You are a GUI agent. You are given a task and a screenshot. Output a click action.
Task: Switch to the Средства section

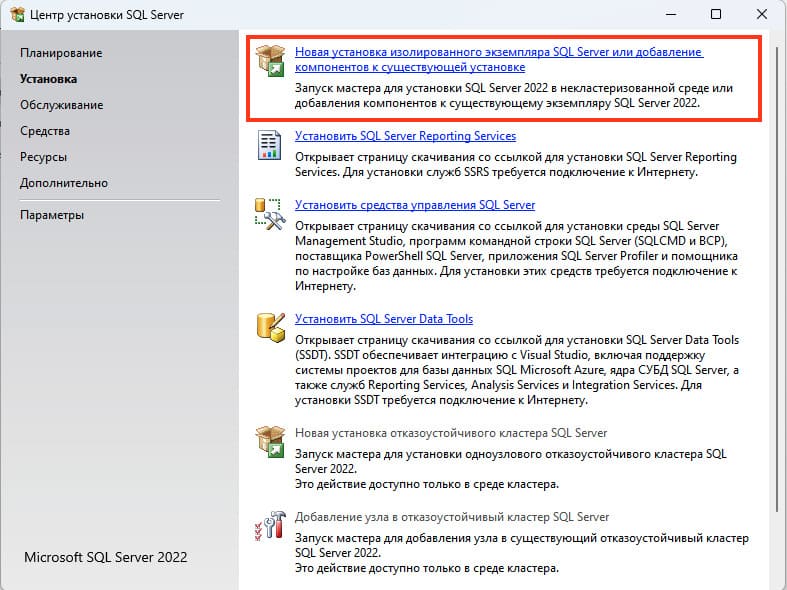pos(45,131)
